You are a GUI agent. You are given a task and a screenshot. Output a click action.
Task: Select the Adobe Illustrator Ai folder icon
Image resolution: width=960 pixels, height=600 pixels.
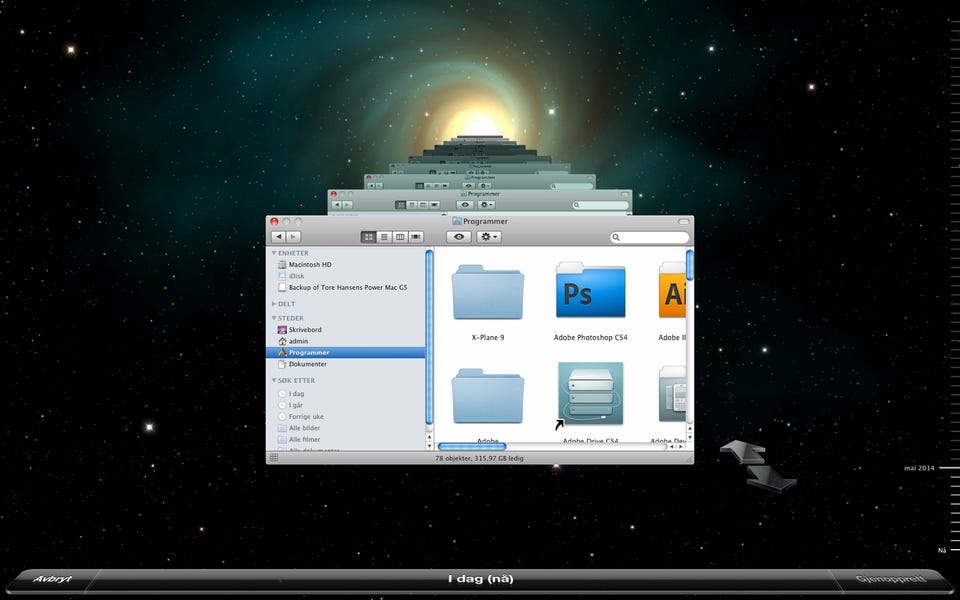tap(672, 290)
